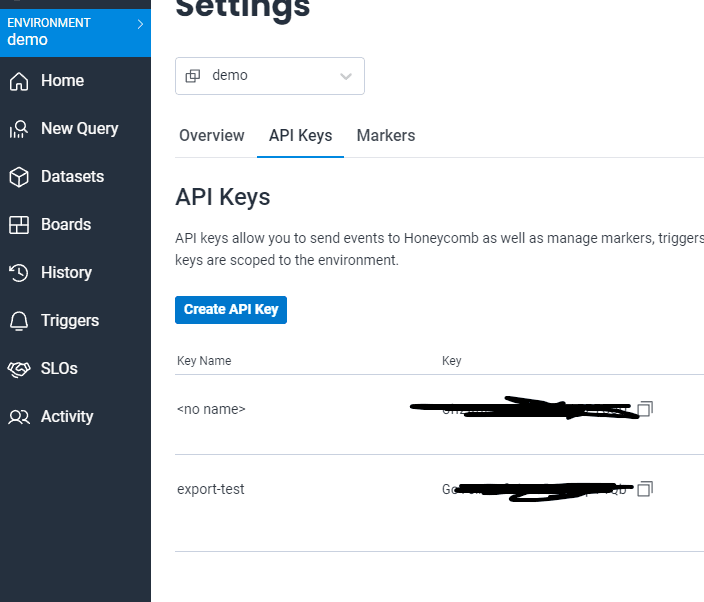Select the API Keys tab

point(300,136)
